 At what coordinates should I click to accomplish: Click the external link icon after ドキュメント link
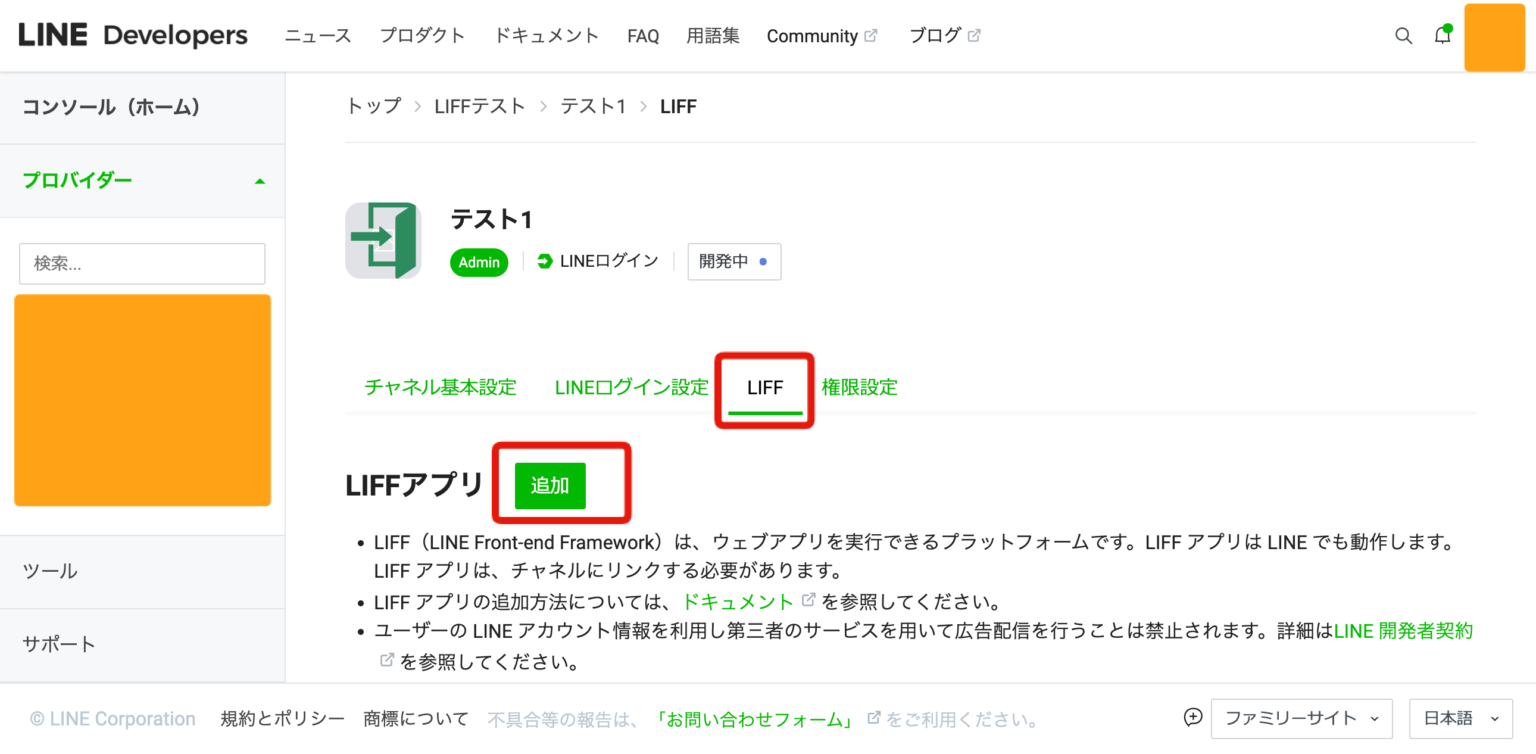[808, 601]
